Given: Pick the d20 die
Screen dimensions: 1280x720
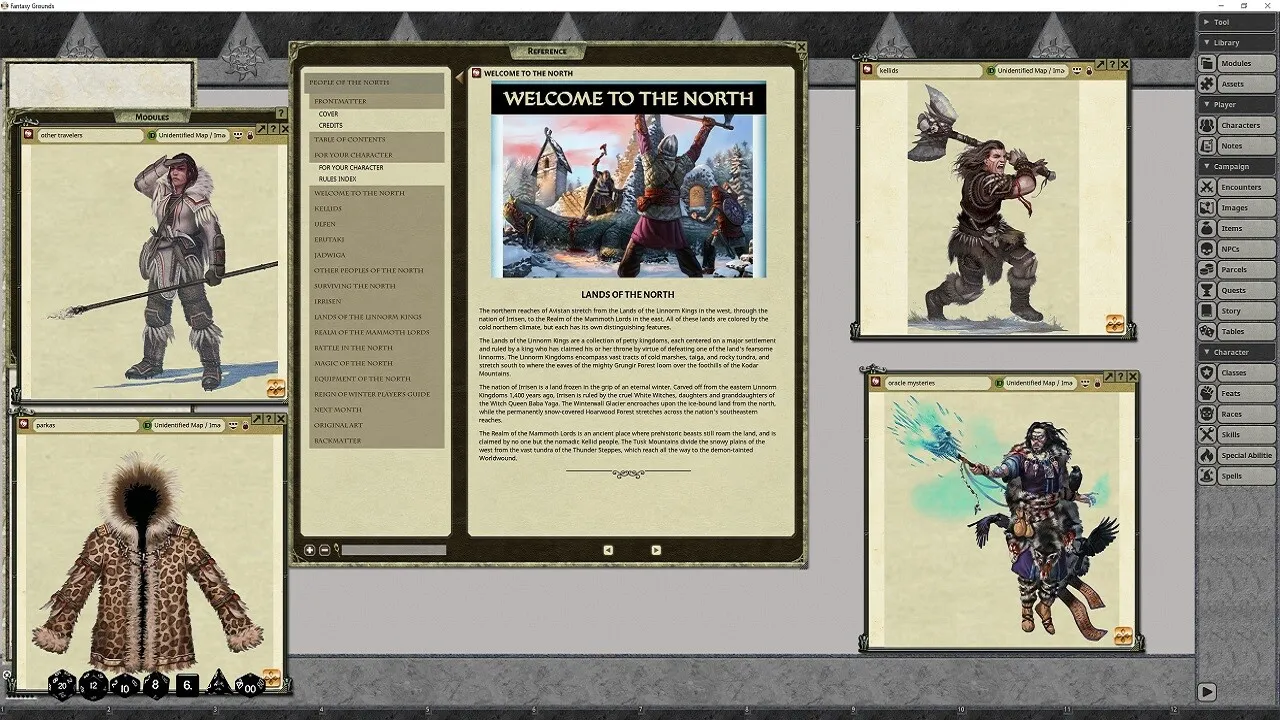Looking at the screenshot, I should coord(62,685).
